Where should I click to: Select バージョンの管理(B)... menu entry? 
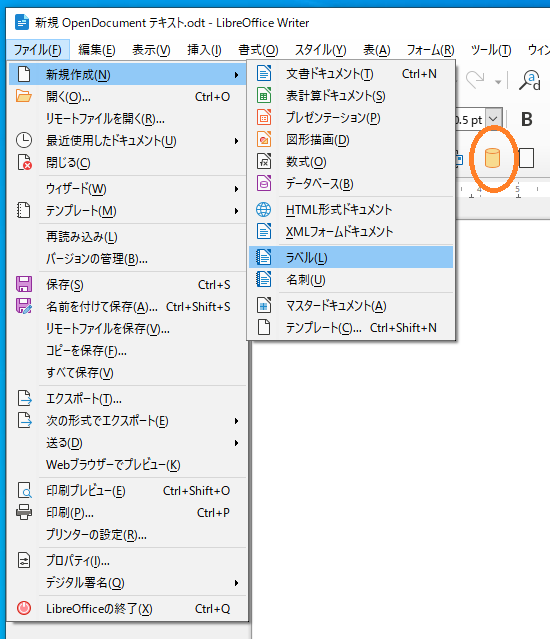(127, 259)
